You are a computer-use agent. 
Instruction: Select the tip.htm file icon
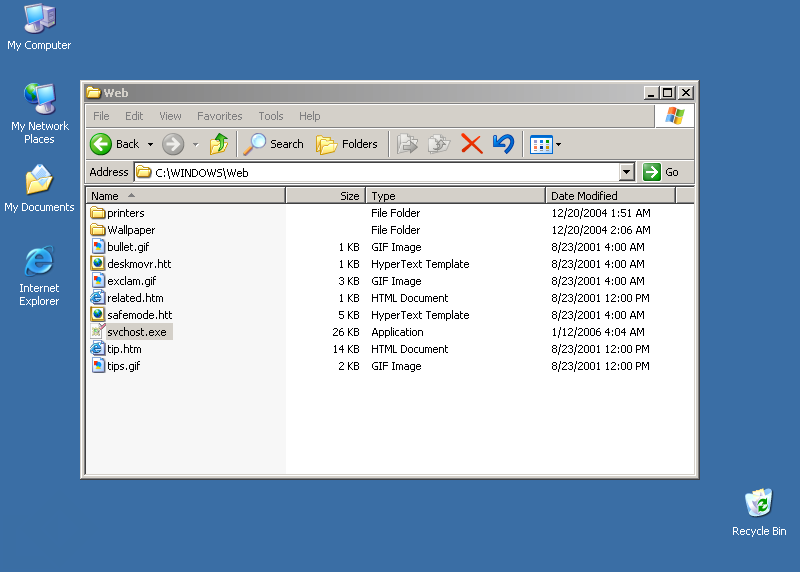(x=97, y=349)
